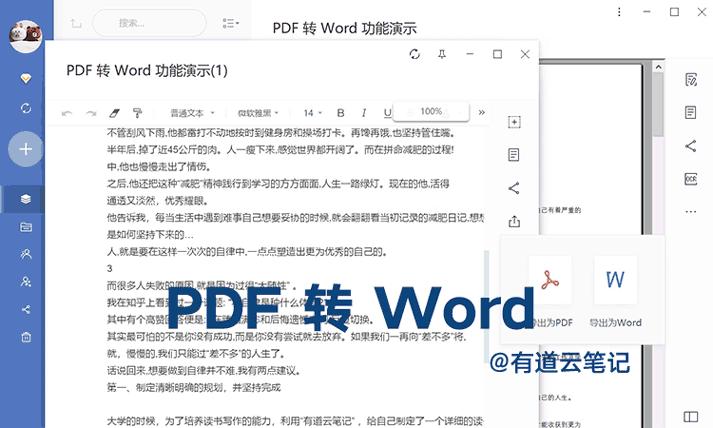Select the stacked layers recent notes icon

click(x=26, y=199)
